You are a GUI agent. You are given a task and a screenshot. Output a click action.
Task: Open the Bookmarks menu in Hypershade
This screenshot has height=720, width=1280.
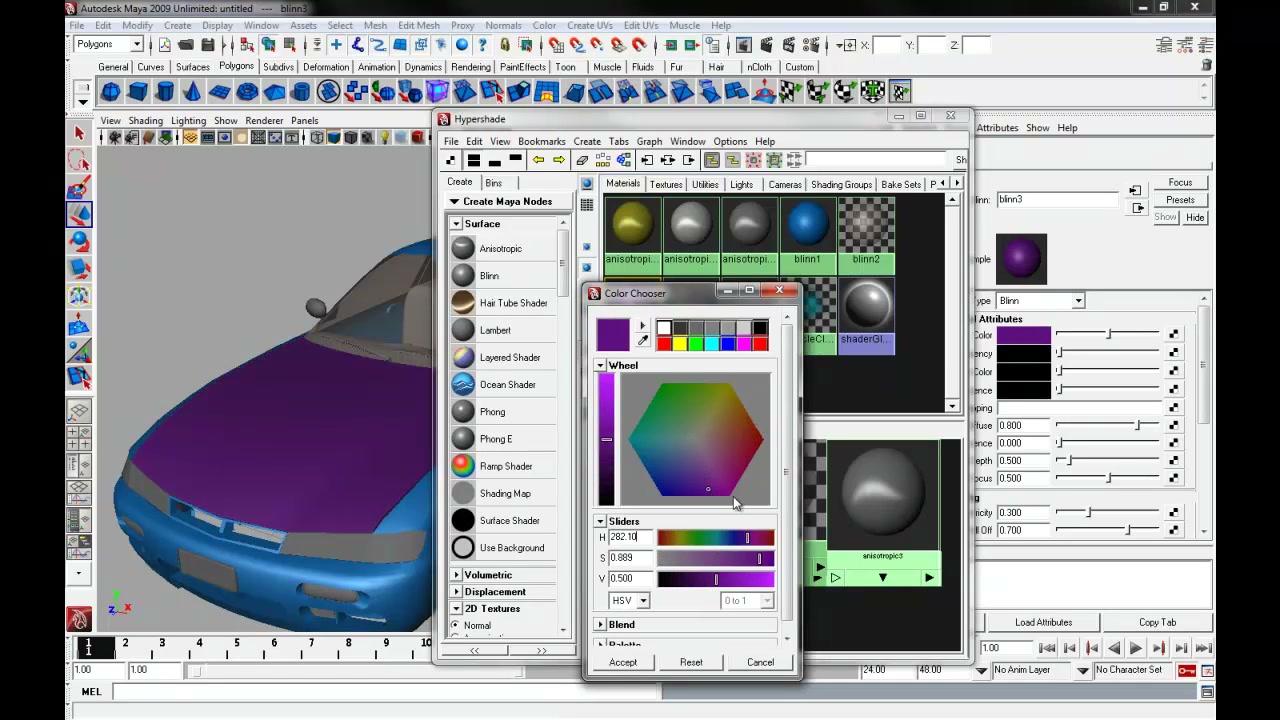coord(541,142)
